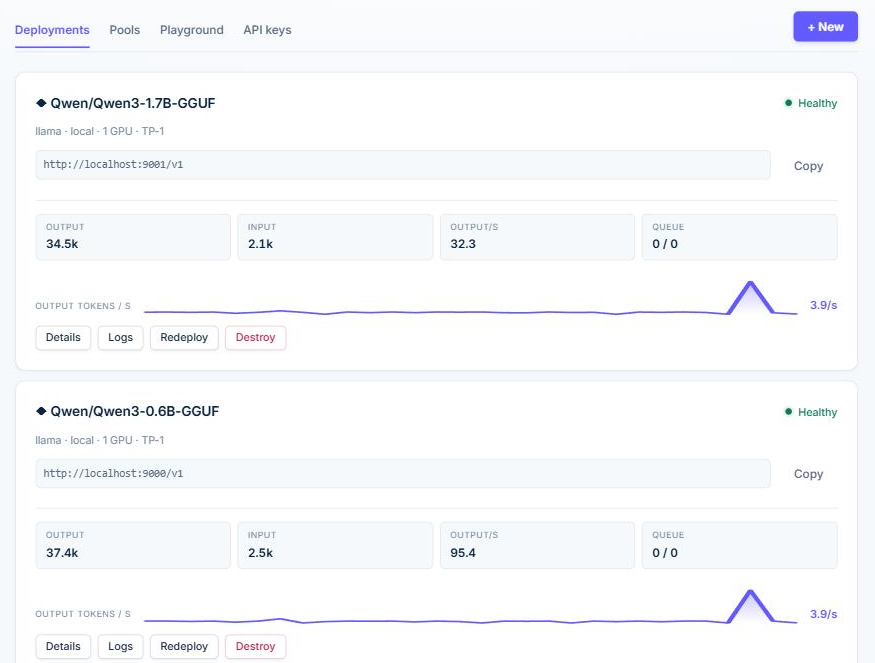Click the output tokens sparkline for Qwen3-1.7B
Screen dimensions: 875x663
pos(470,299)
